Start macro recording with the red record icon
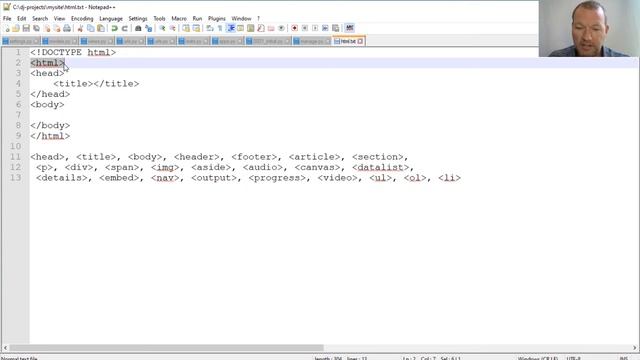The width and height of the screenshot is (640, 360). coord(294,28)
